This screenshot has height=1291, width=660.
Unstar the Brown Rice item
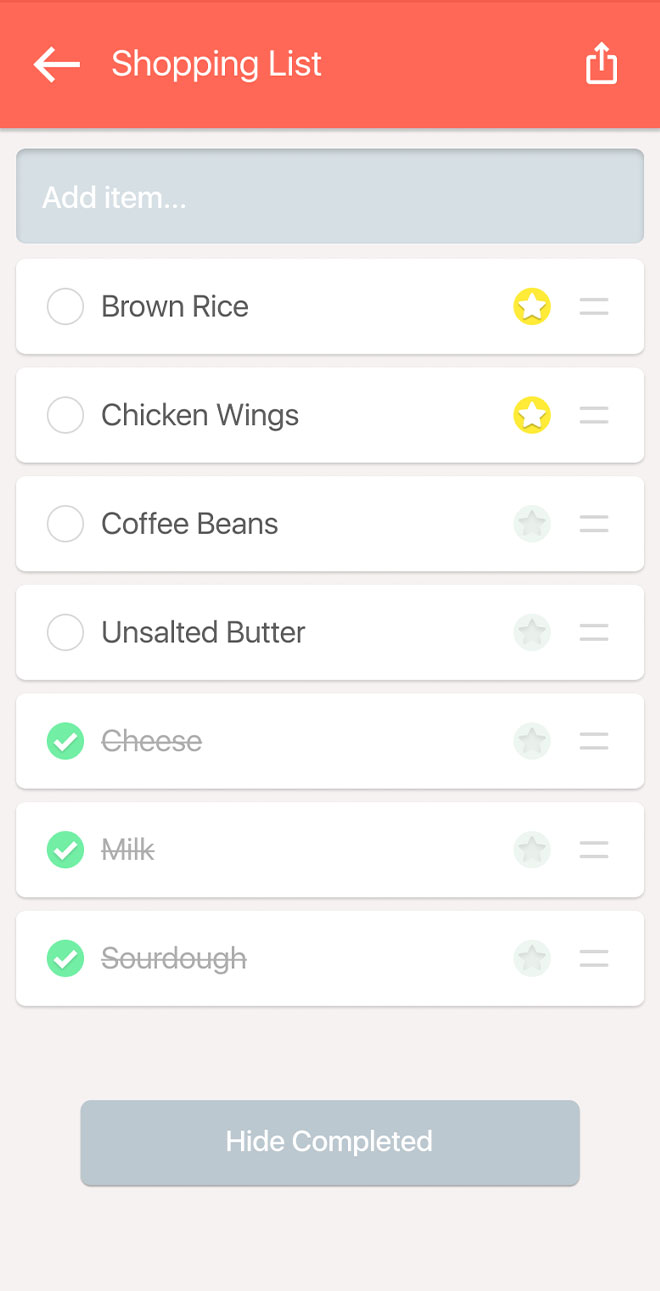[532, 307]
